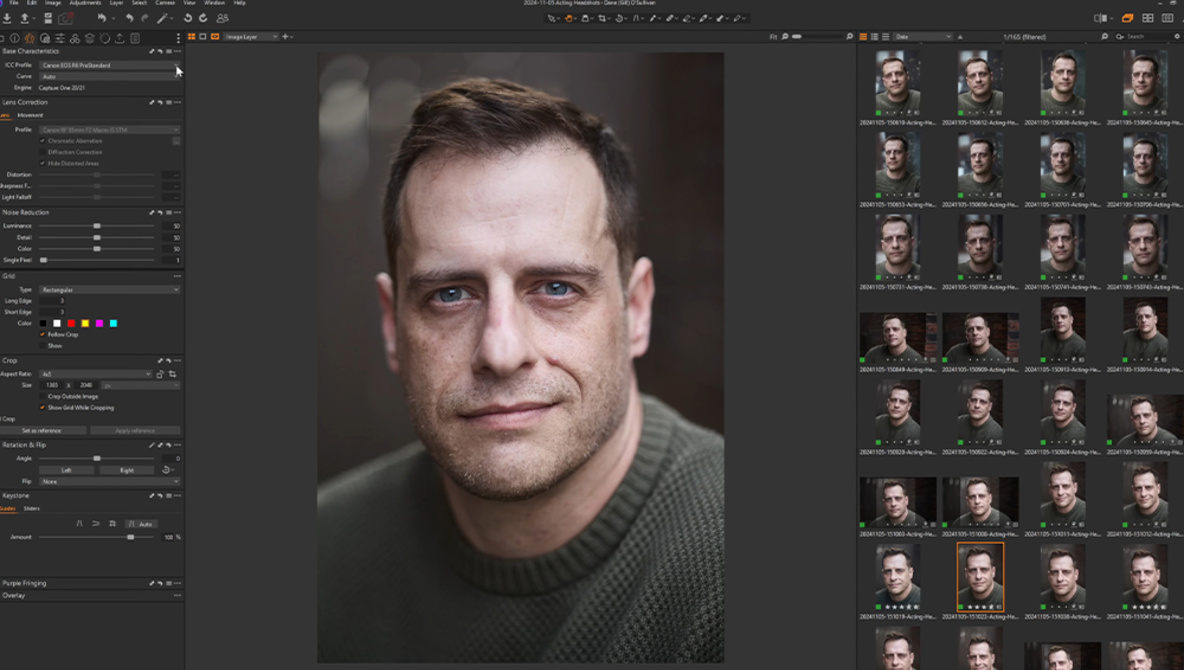Select the Crop cursor tool
Screen dimensions: 1184x670
(603, 18)
